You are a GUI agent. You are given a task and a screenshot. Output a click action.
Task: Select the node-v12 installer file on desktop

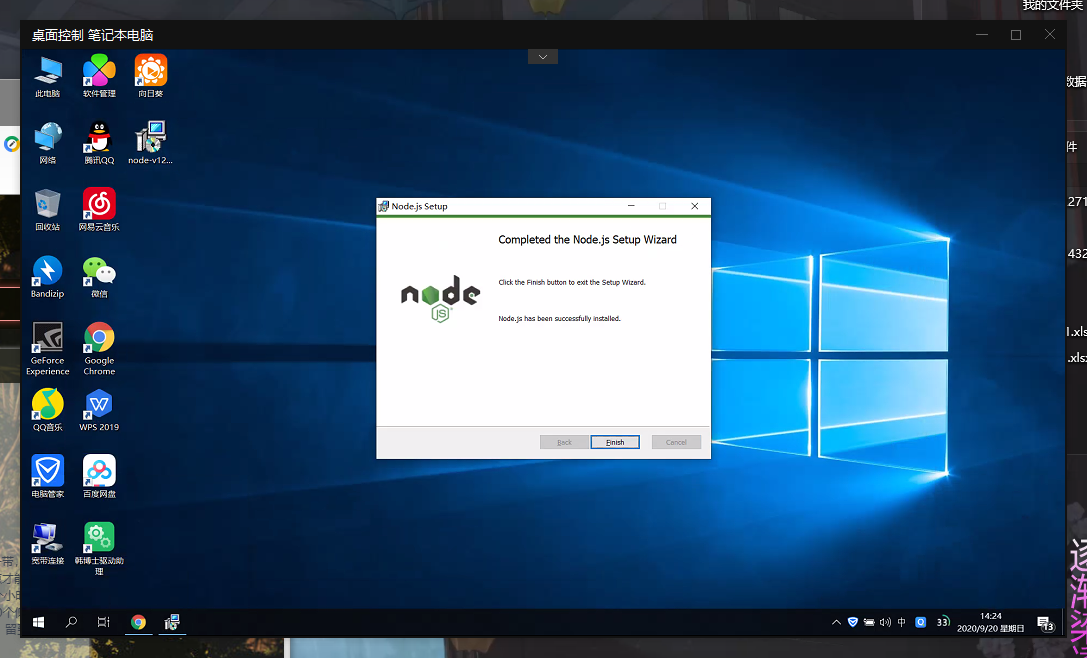150,137
